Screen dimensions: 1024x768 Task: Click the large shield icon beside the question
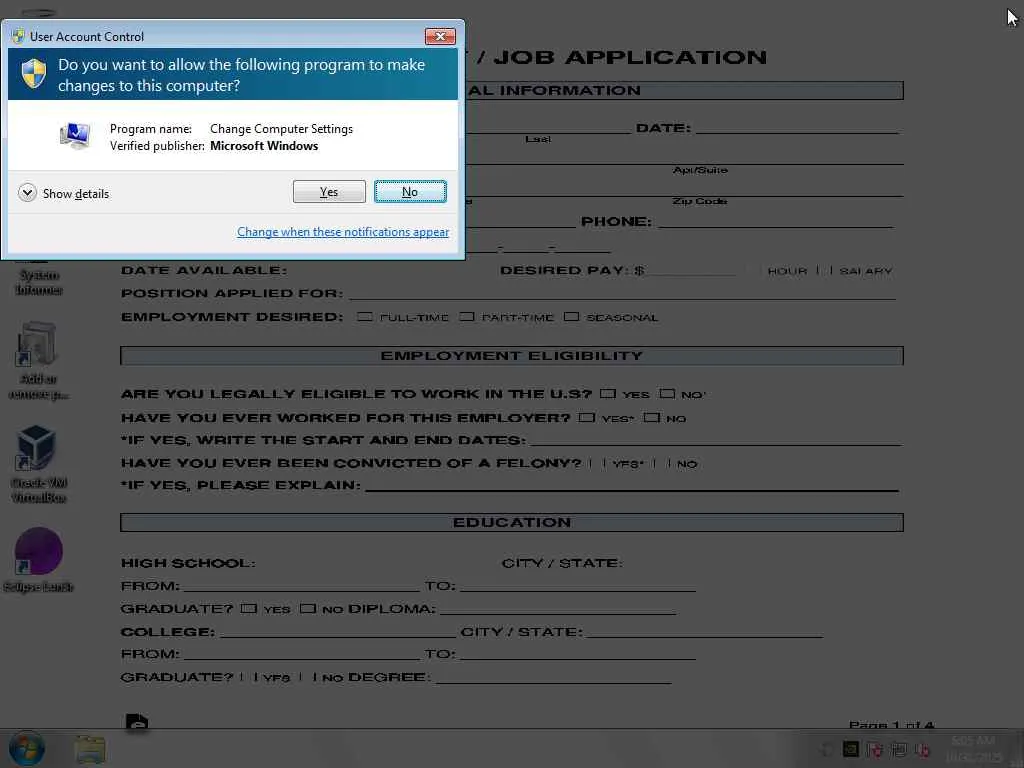pyautogui.click(x=34, y=73)
